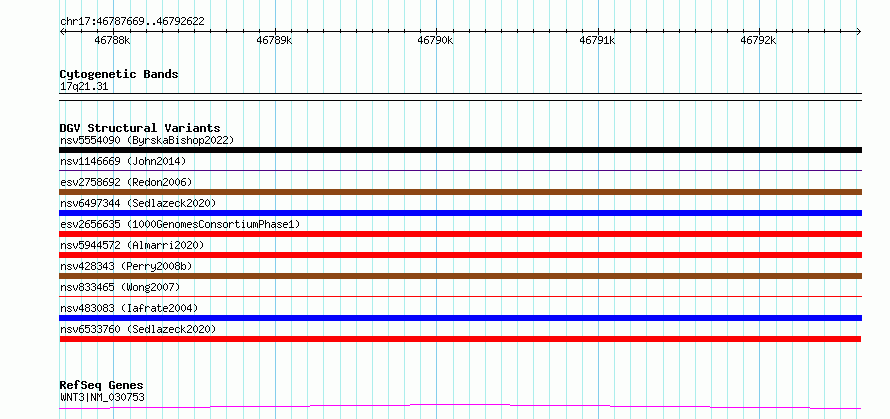890x419 pixels.
Task: Click the red nsv5944572 variant bar
Action: 460,255
